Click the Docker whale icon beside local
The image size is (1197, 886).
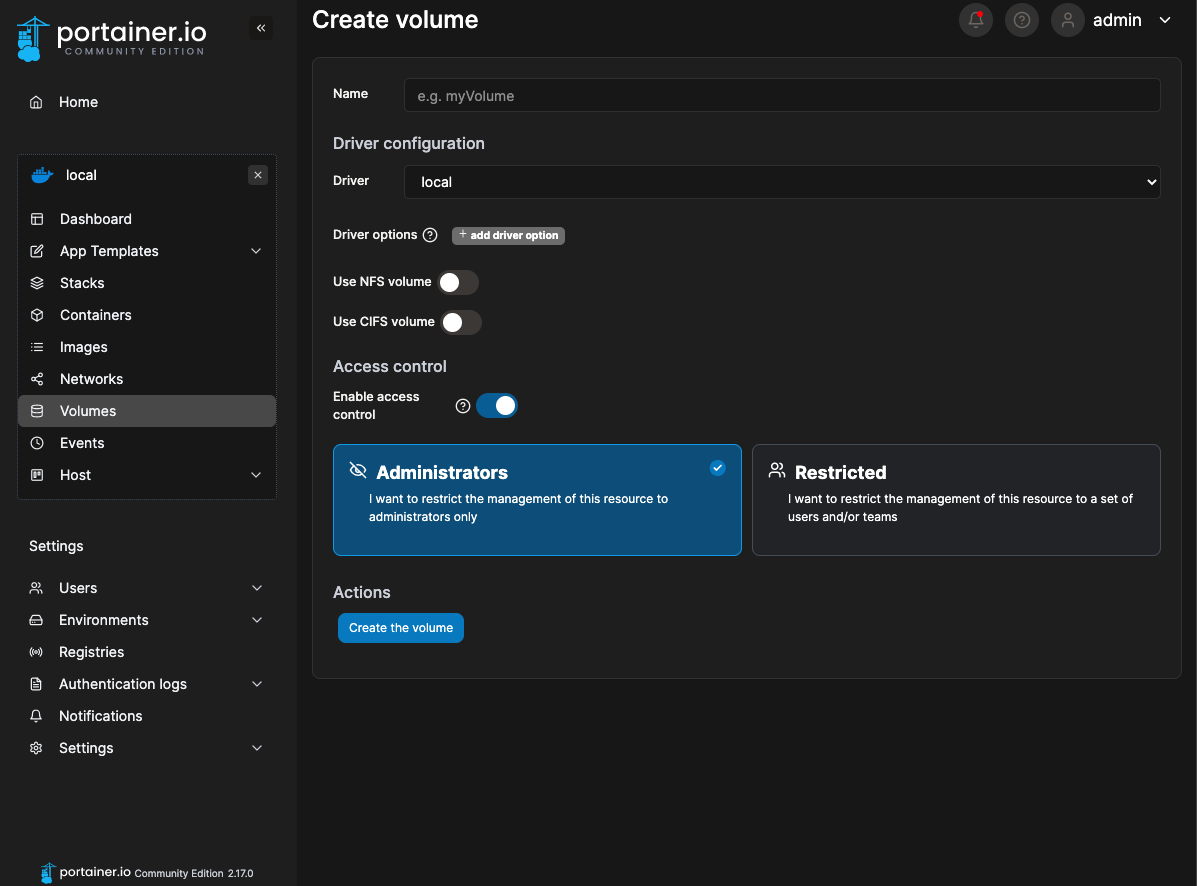(x=42, y=175)
